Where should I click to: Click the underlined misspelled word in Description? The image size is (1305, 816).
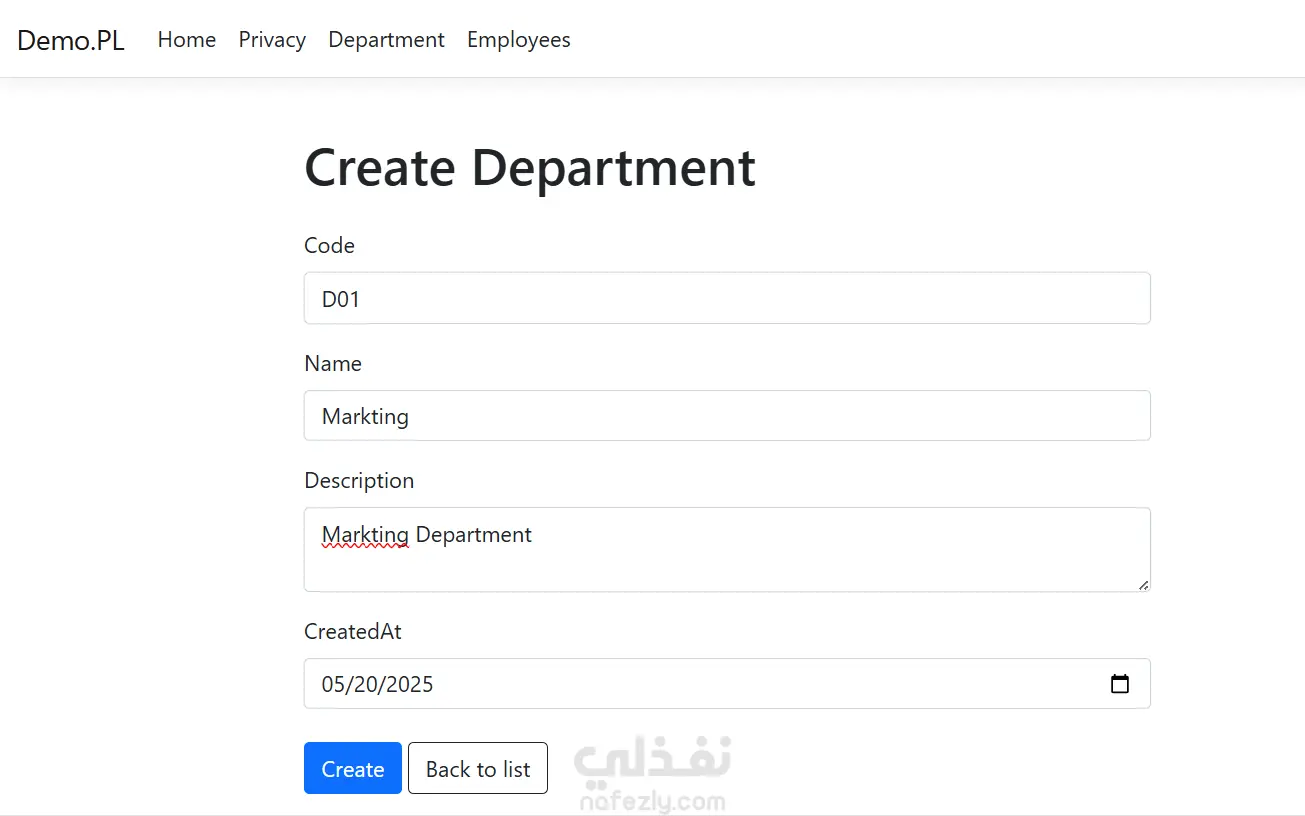(365, 536)
